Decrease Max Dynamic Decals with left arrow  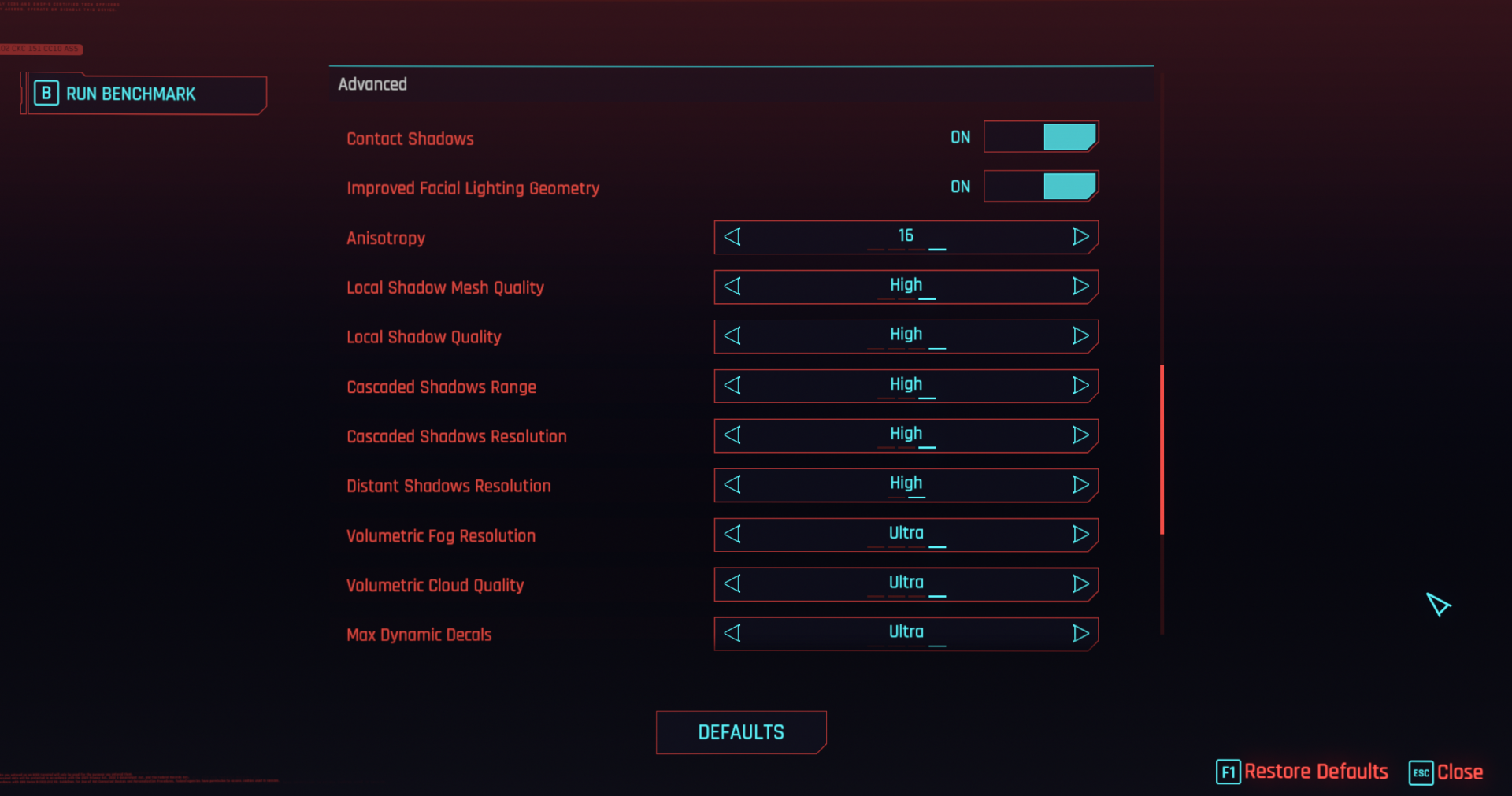pos(732,634)
